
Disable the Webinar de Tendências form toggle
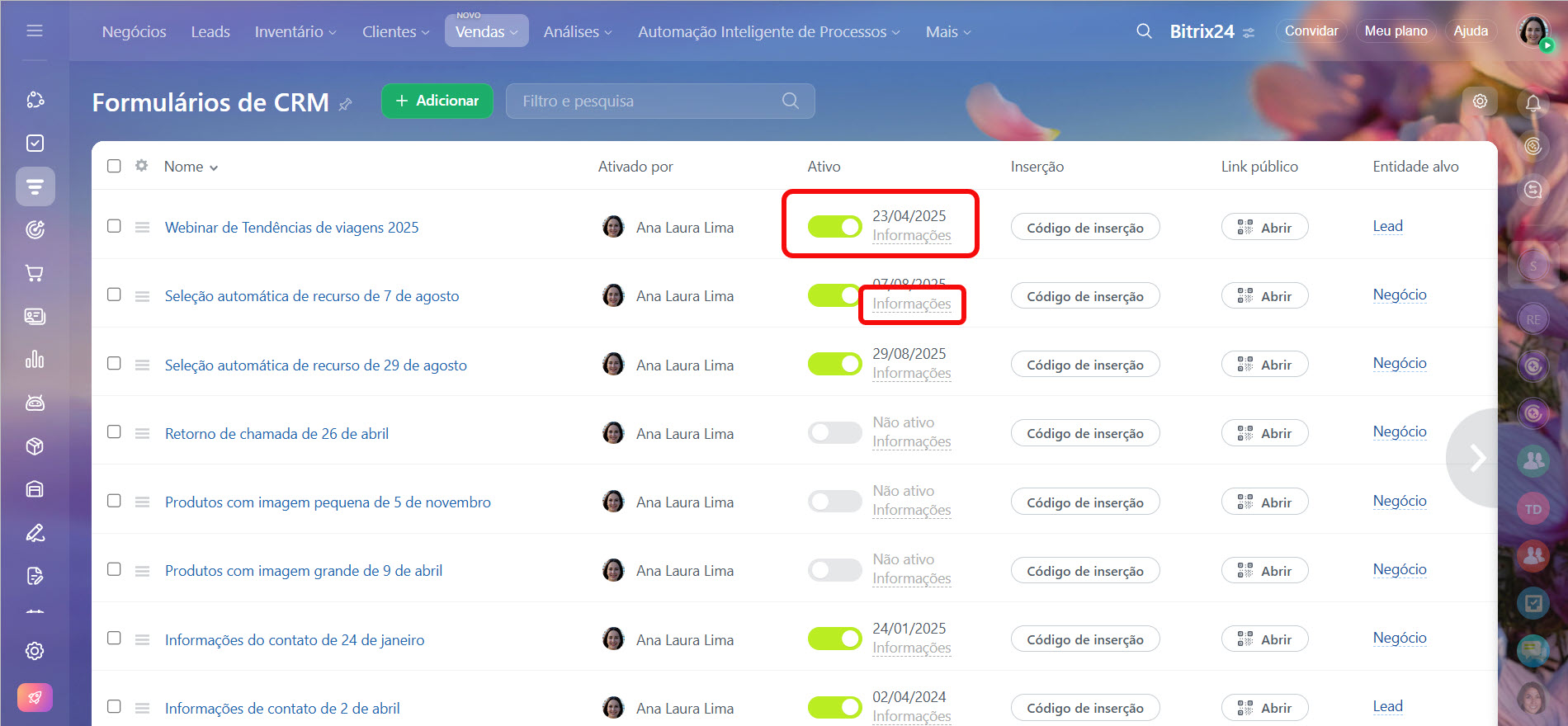(x=834, y=226)
